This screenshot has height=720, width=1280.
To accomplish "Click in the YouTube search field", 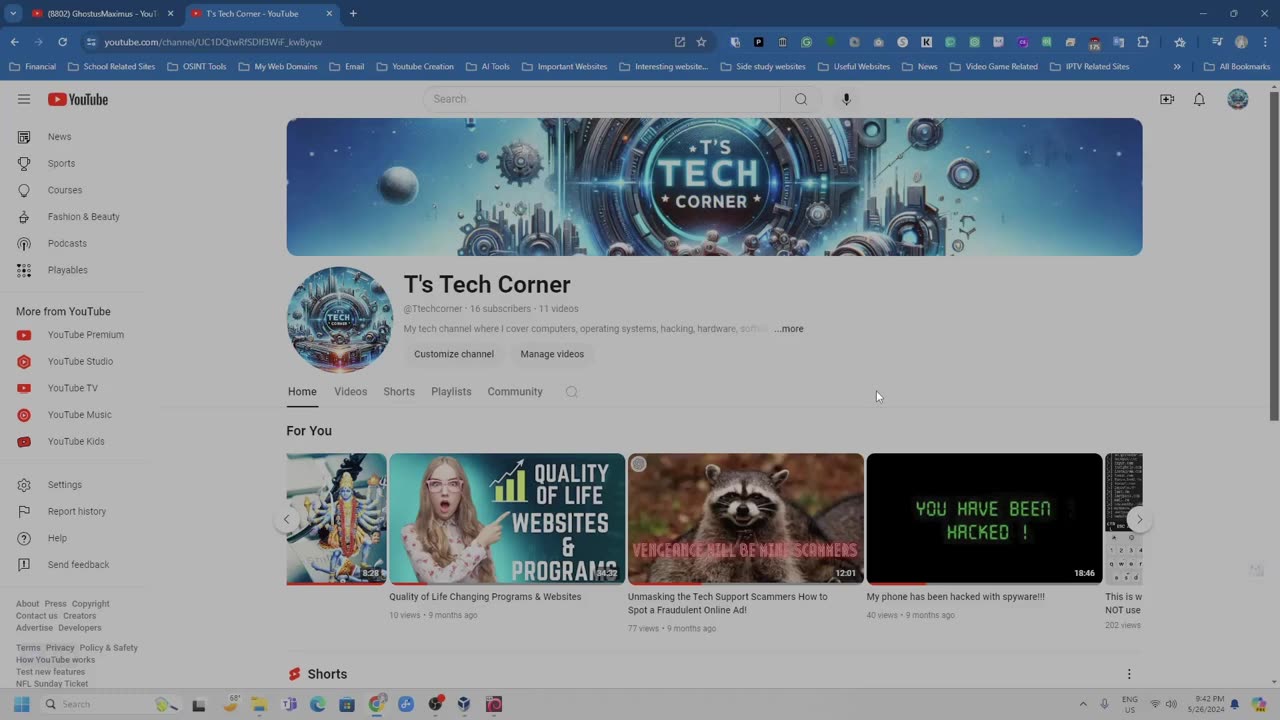I will (x=602, y=99).
